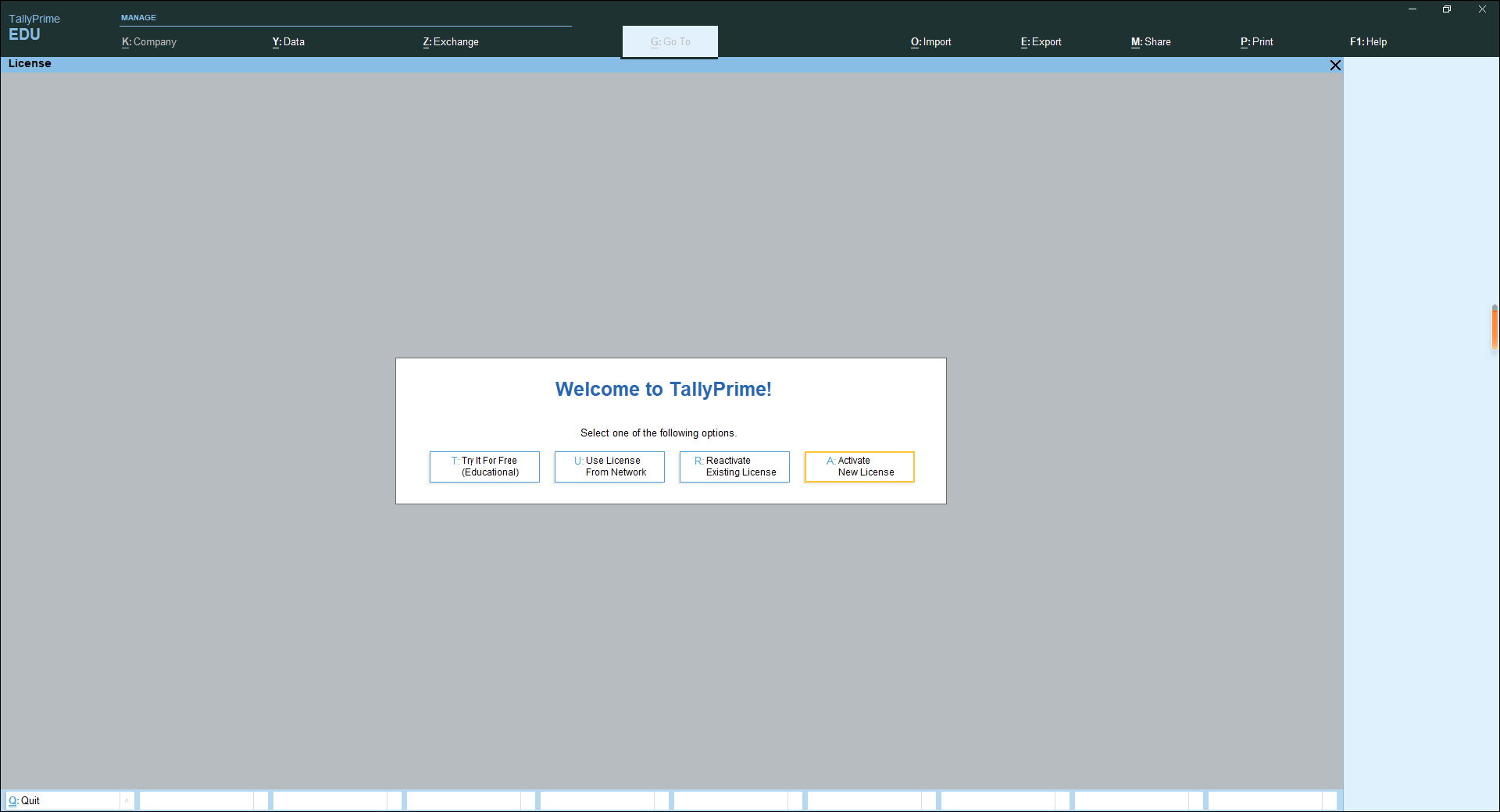Open the Import menu
Screen dimensions: 1500x812
coord(930,42)
